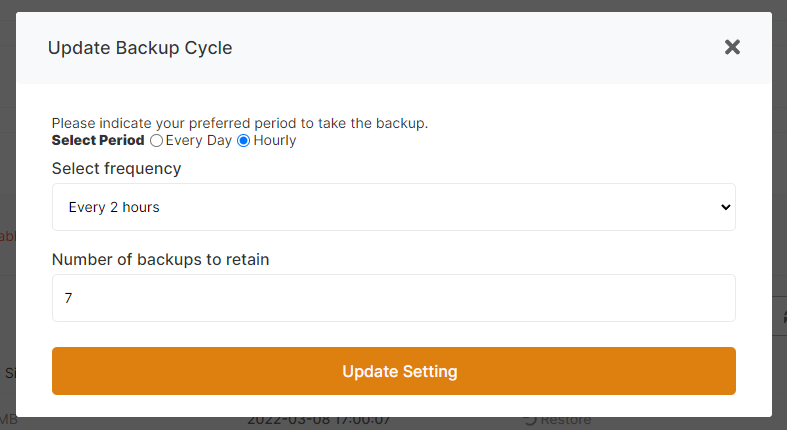Click the Hourly label text
This screenshot has width=787, height=430.
(x=274, y=141)
